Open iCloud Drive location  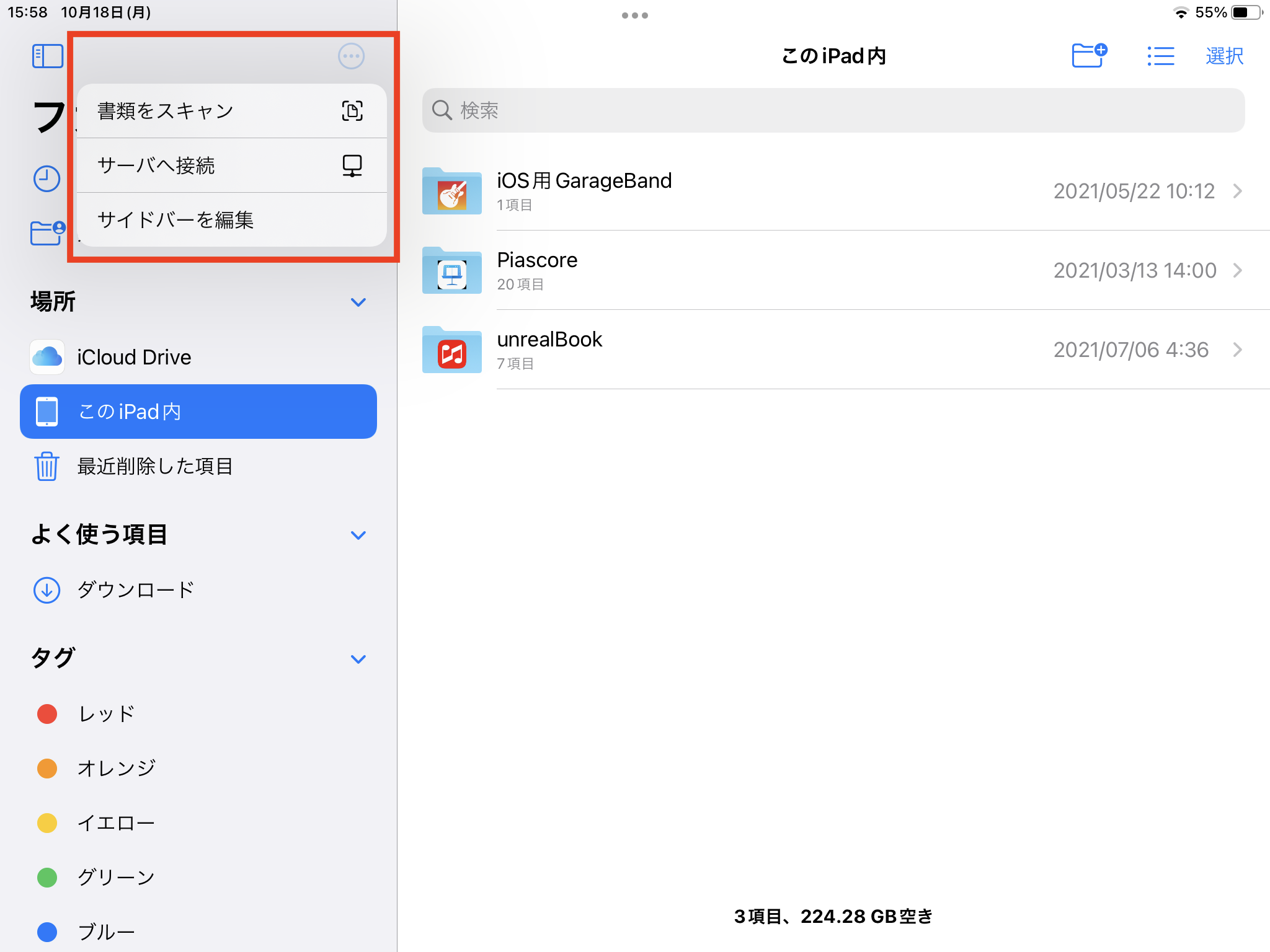click(x=198, y=357)
